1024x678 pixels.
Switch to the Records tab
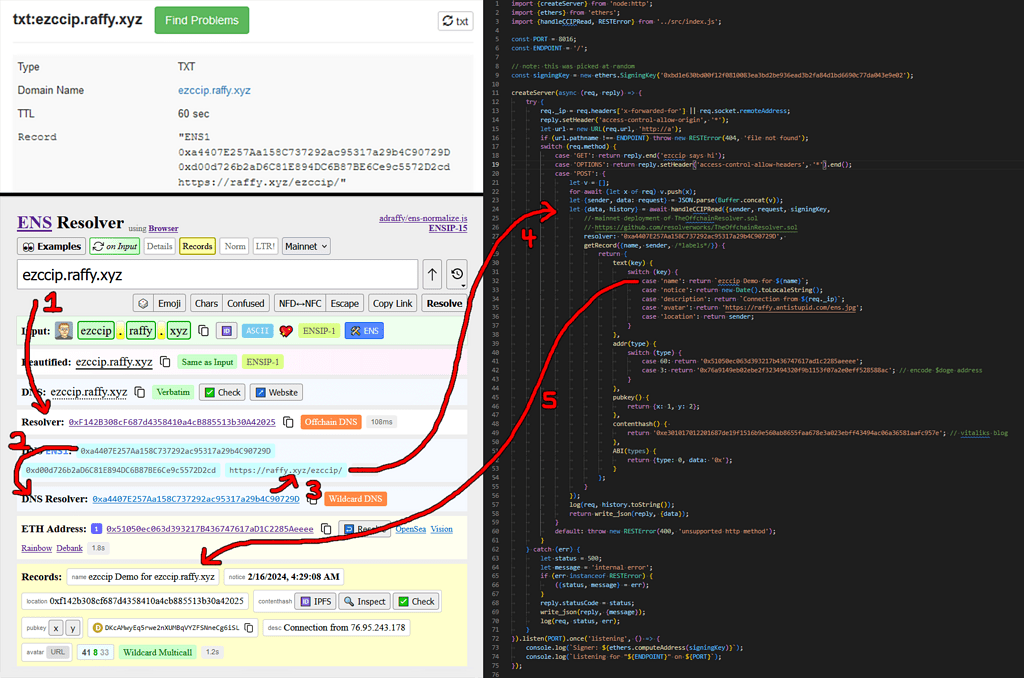tap(197, 246)
